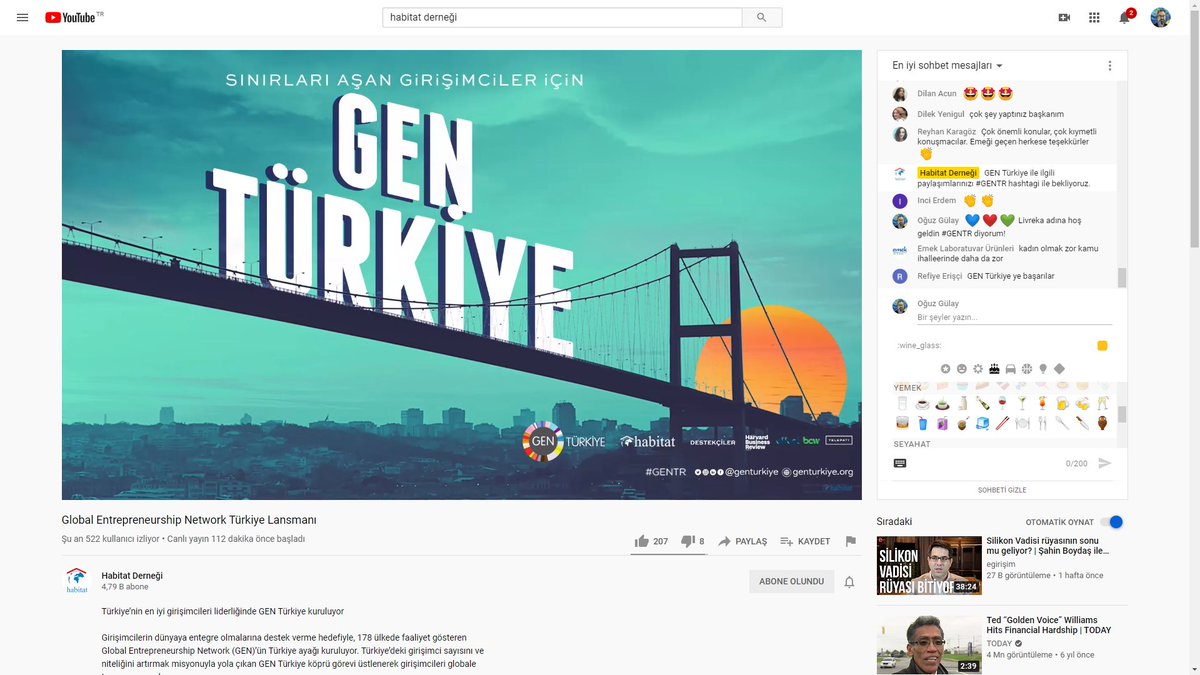
Task: Send the chat message arrow
Action: (x=1104, y=463)
